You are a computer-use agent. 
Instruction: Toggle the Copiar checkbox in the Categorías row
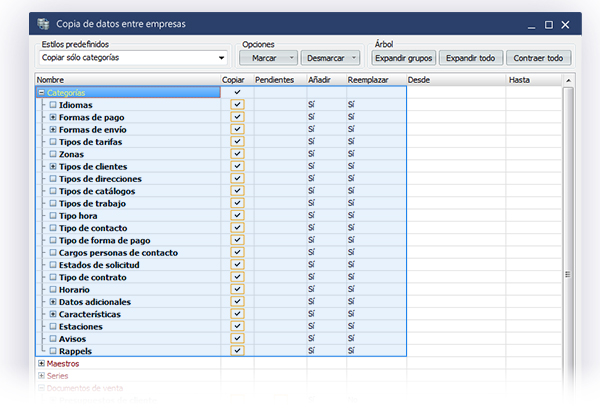click(x=237, y=92)
